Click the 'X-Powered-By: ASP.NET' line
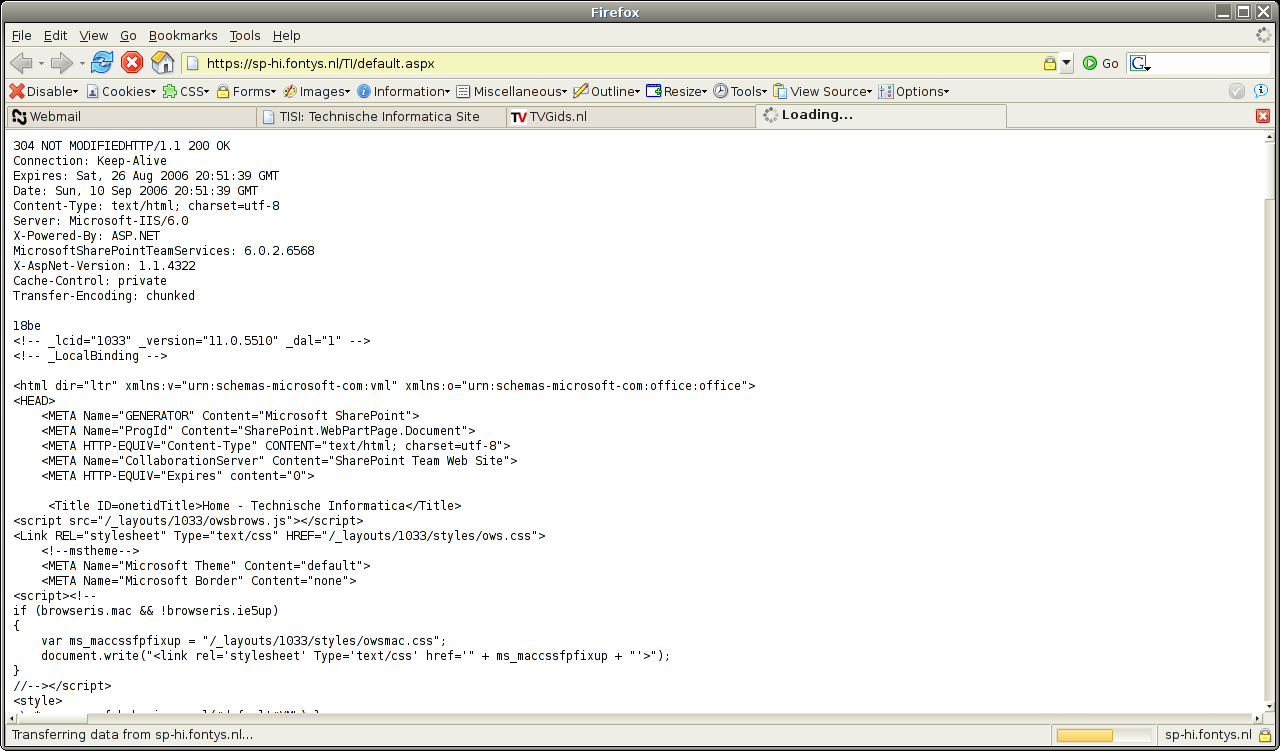 (x=87, y=236)
